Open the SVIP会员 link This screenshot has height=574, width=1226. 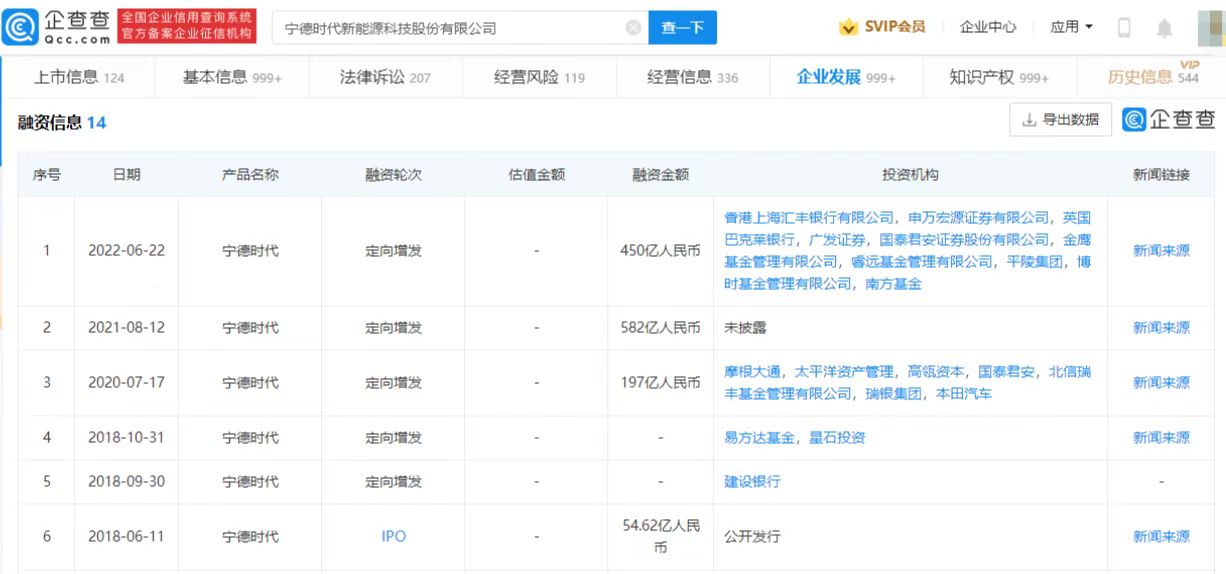click(x=895, y=27)
